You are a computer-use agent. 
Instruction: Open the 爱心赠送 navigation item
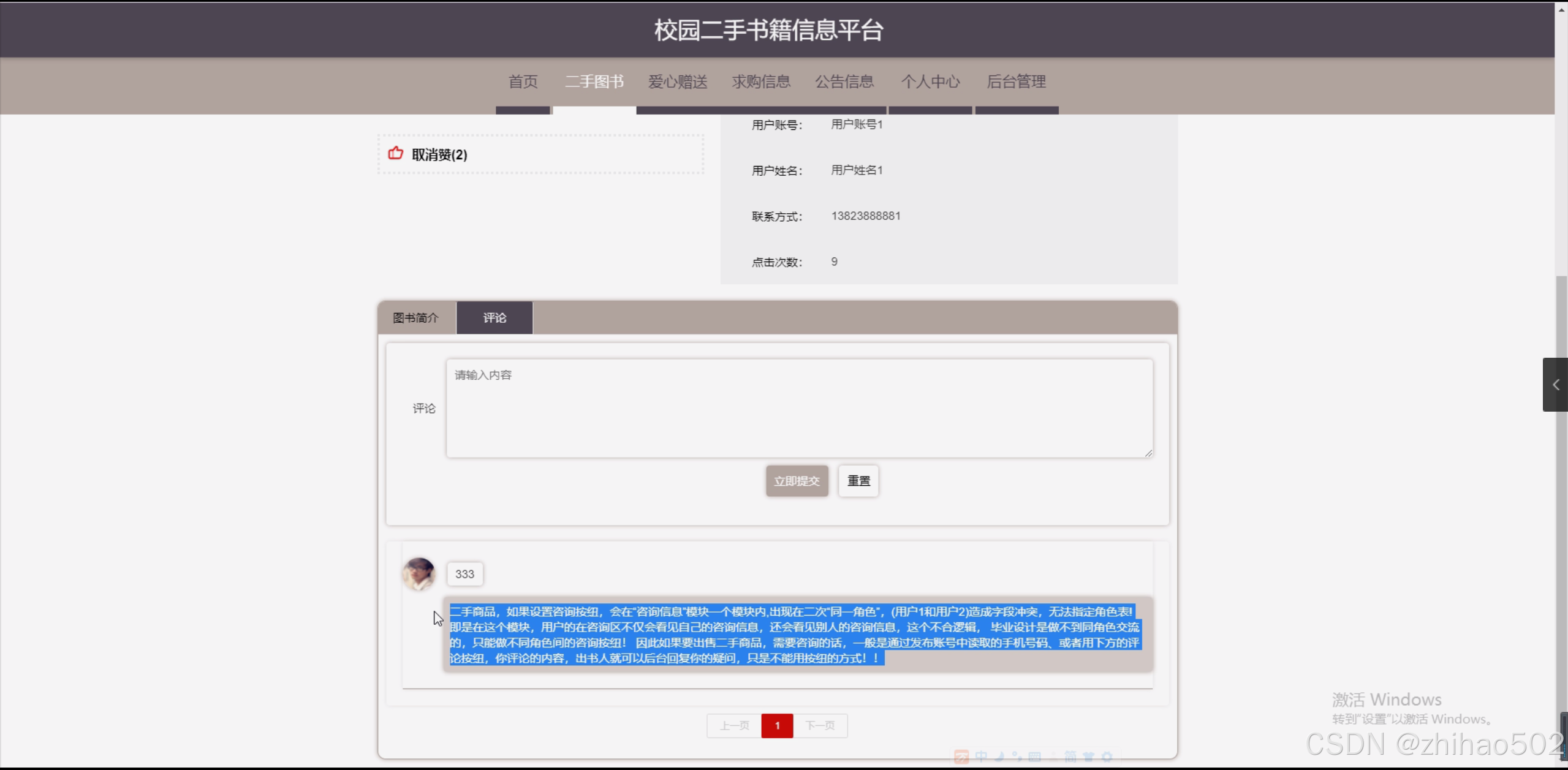[x=676, y=81]
